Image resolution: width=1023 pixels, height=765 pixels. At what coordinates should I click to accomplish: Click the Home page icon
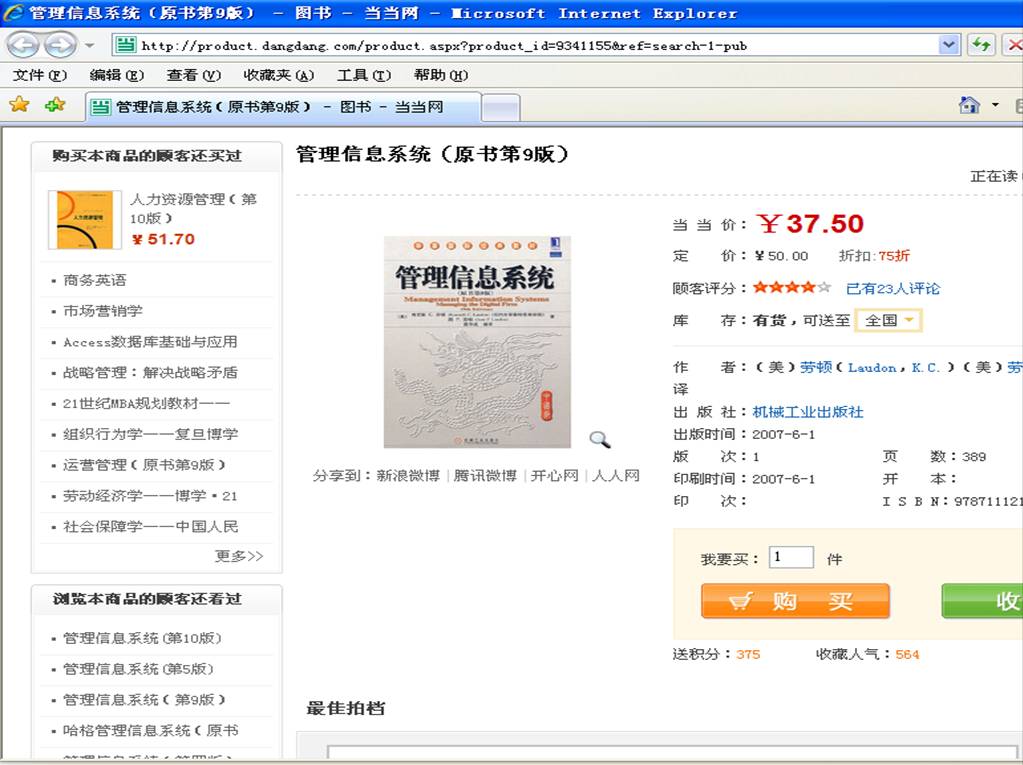pyautogui.click(x=970, y=104)
